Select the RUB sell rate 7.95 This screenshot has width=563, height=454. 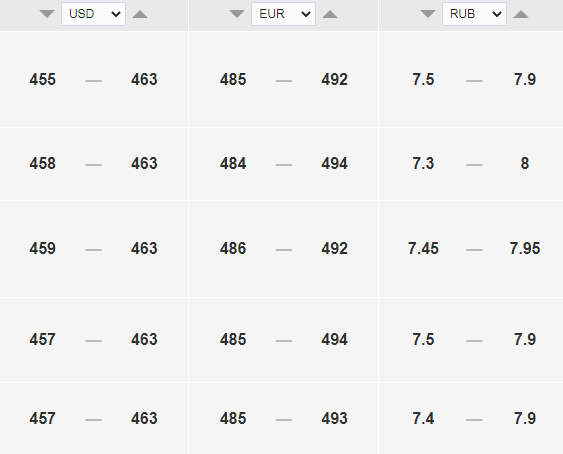point(525,248)
